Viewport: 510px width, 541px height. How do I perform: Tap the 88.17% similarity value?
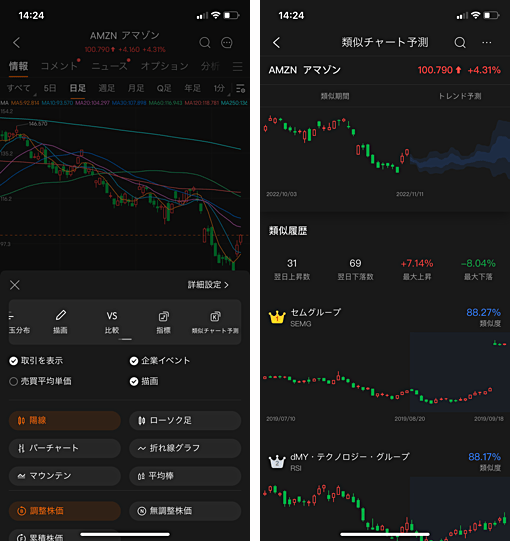(x=484, y=457)
